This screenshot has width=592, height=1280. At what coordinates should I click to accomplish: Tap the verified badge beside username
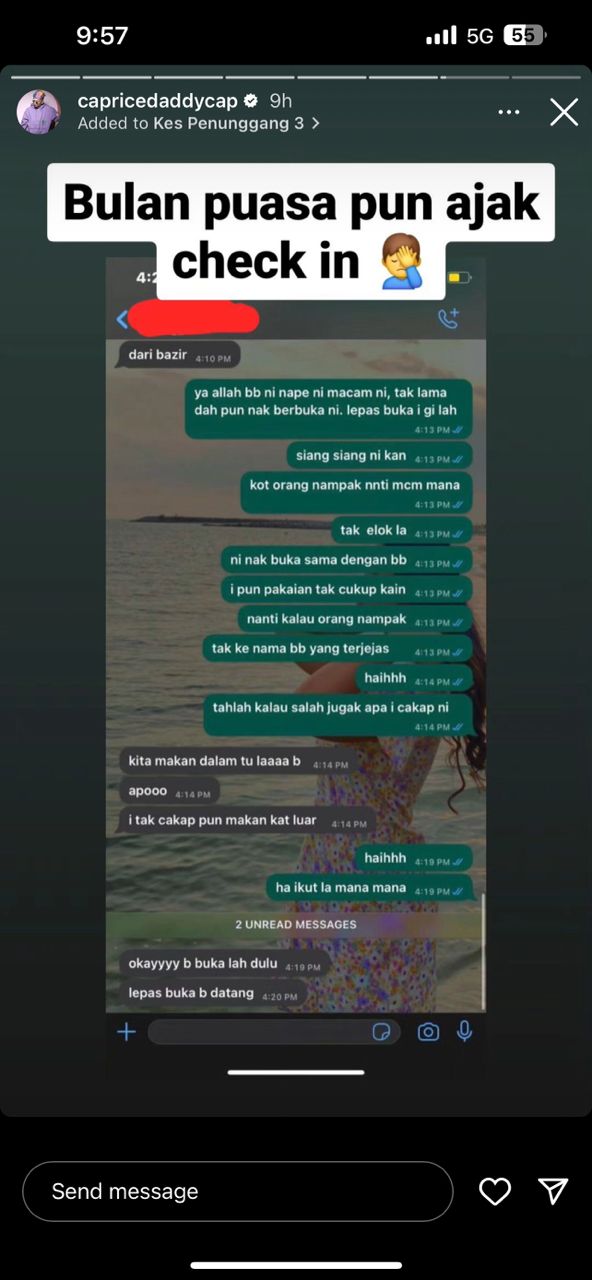(x=251, y=100)
